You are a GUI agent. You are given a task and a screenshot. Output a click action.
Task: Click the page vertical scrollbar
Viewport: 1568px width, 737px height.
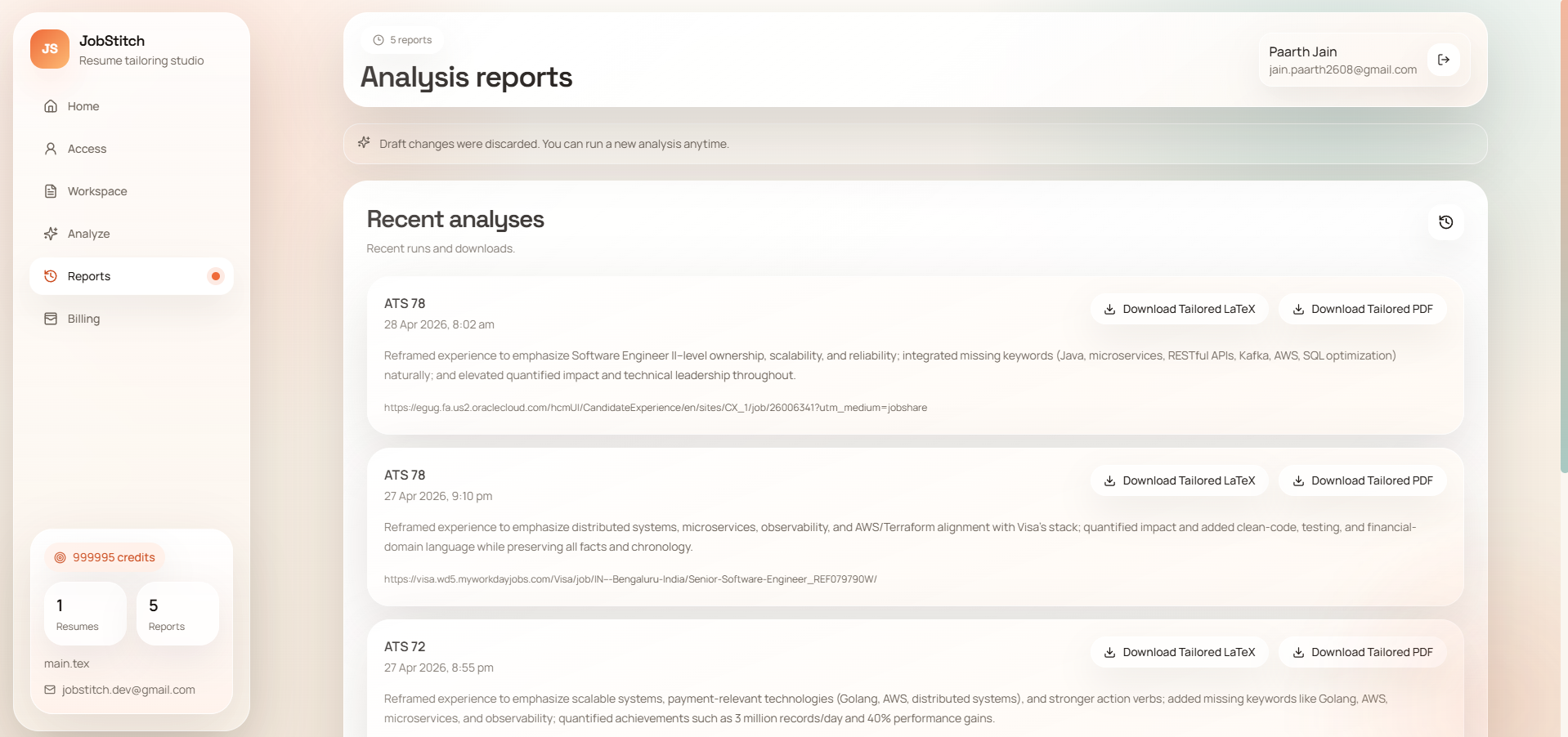[x=1564, y=237]
